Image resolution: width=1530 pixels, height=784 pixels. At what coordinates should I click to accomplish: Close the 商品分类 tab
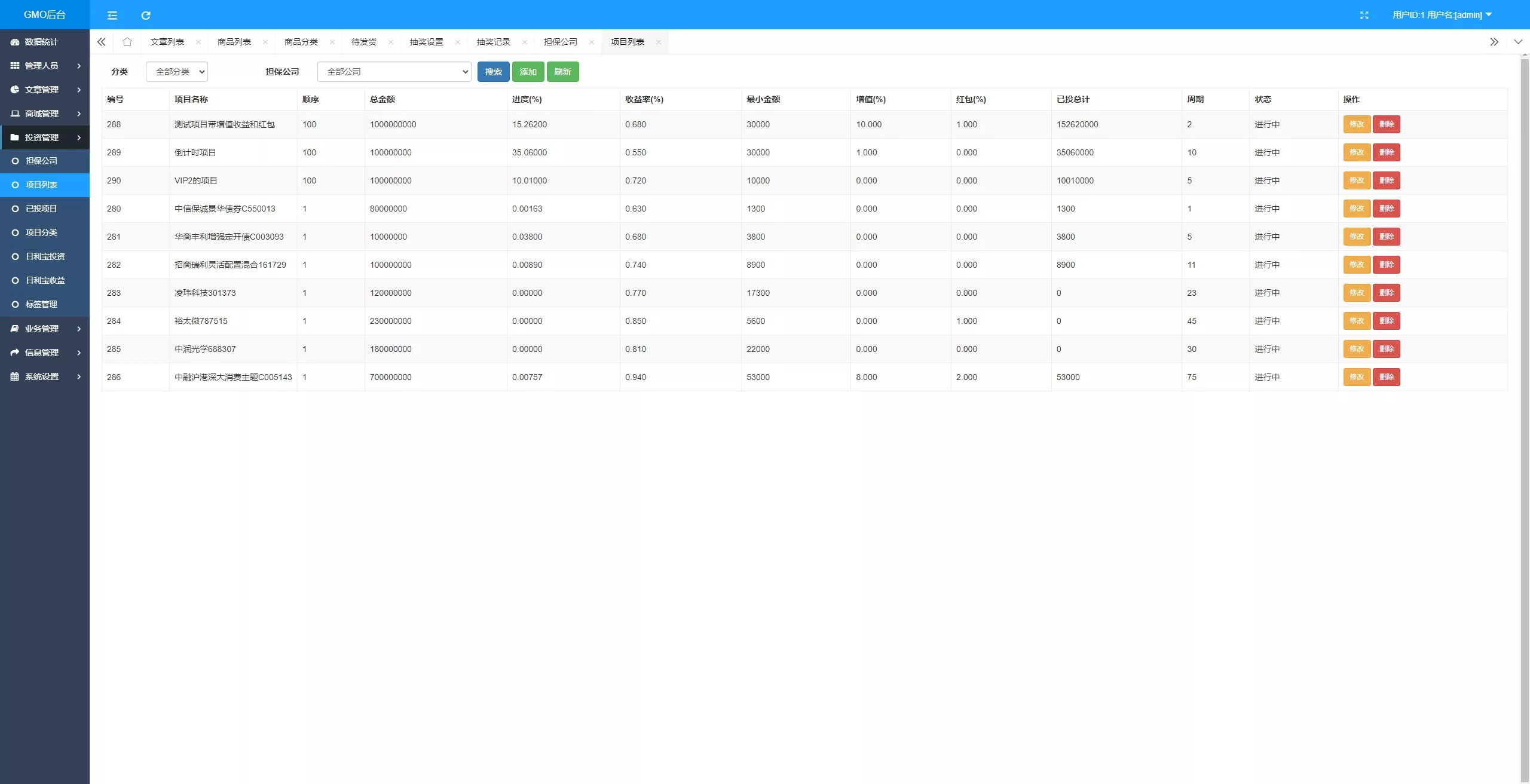[x=332, y=42]
